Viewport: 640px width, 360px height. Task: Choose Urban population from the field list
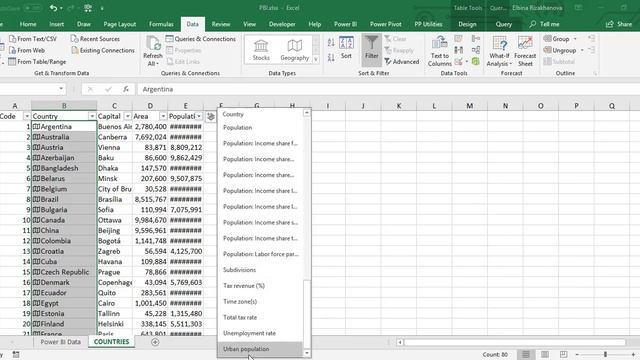260,349
